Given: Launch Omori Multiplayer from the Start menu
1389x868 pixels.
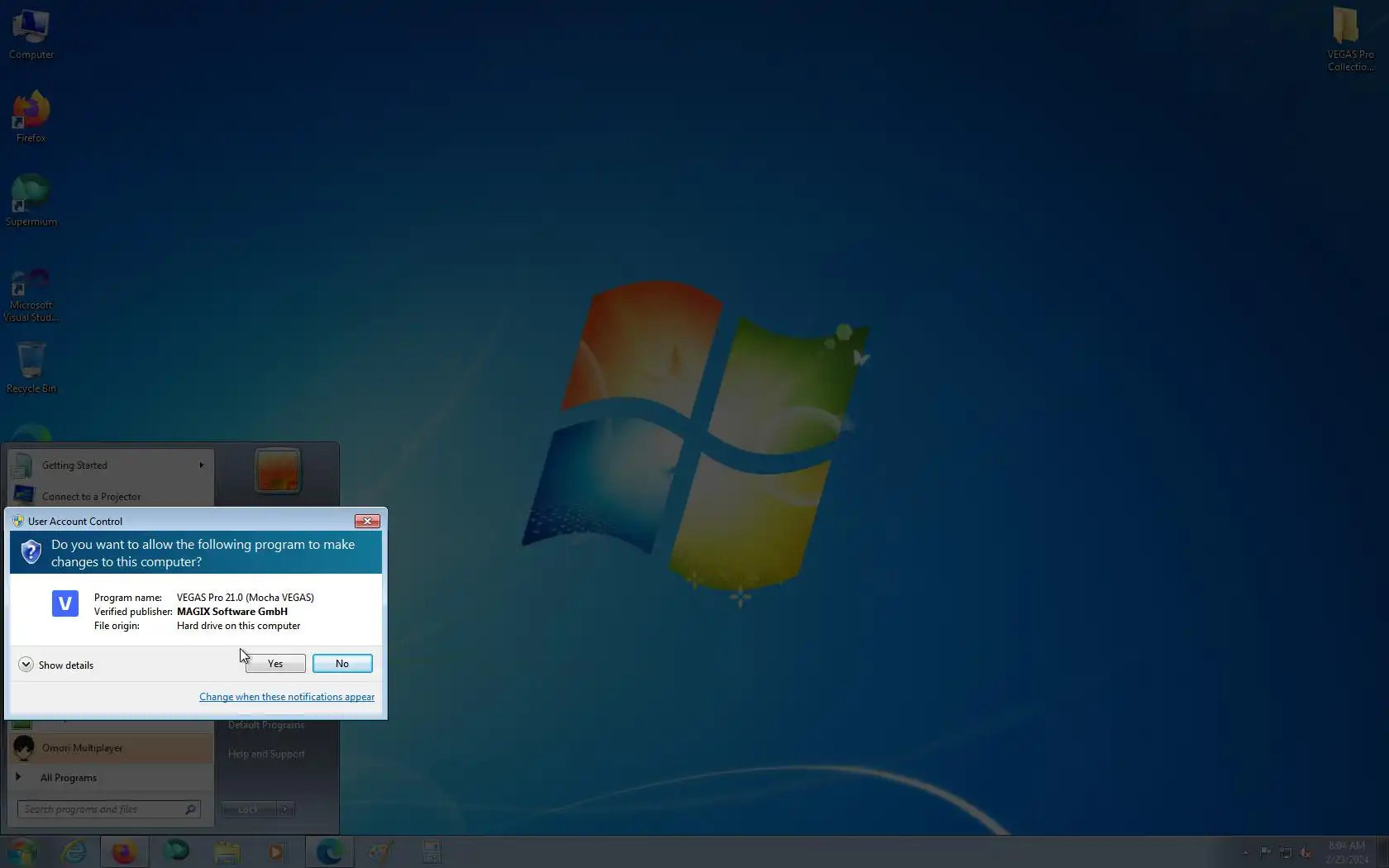Looking at the screenshot, I should pos(111,748).
